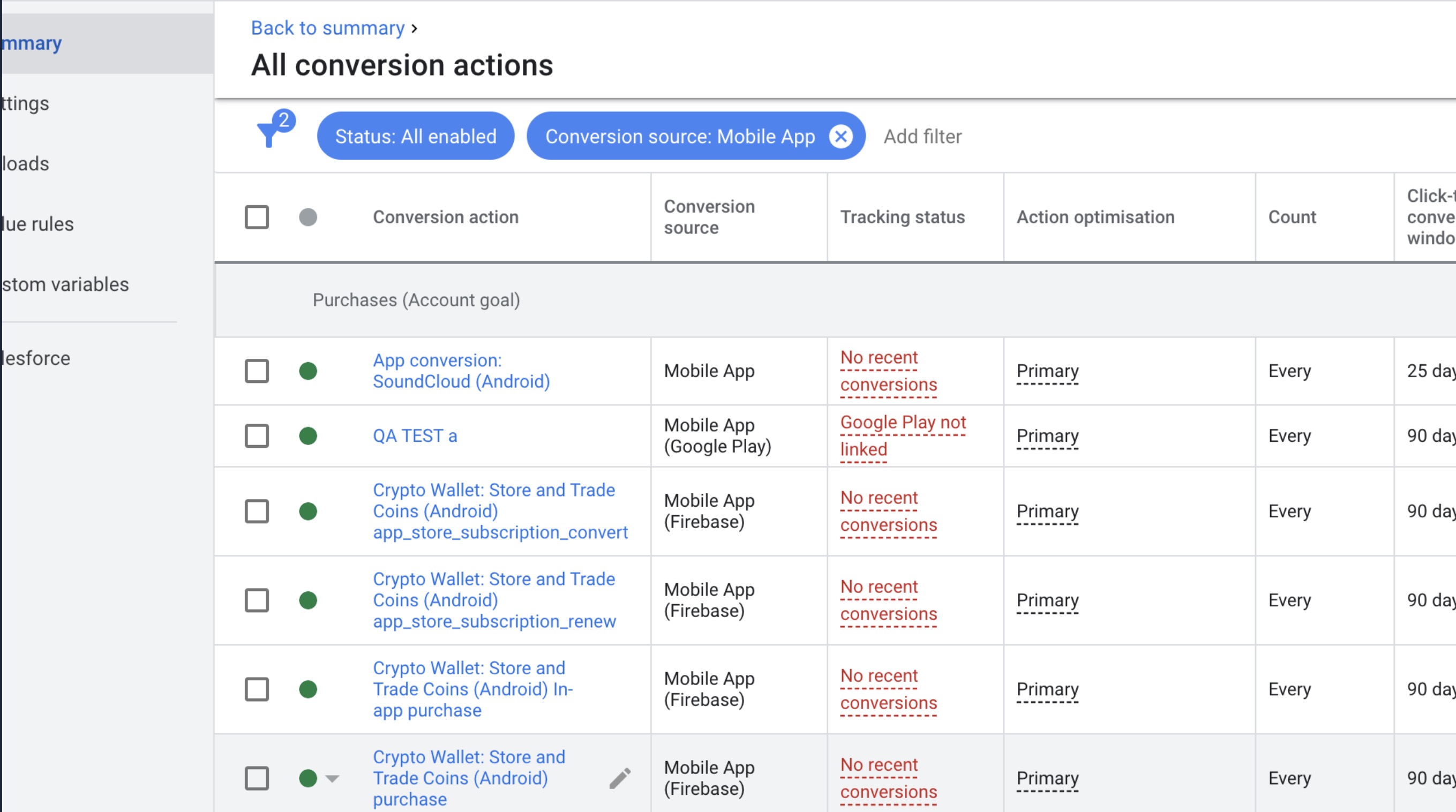Click green status dot for app_store_subscription_convert row
The height and width of the screenshot is (812, 1456).
(x=308, y=512)
